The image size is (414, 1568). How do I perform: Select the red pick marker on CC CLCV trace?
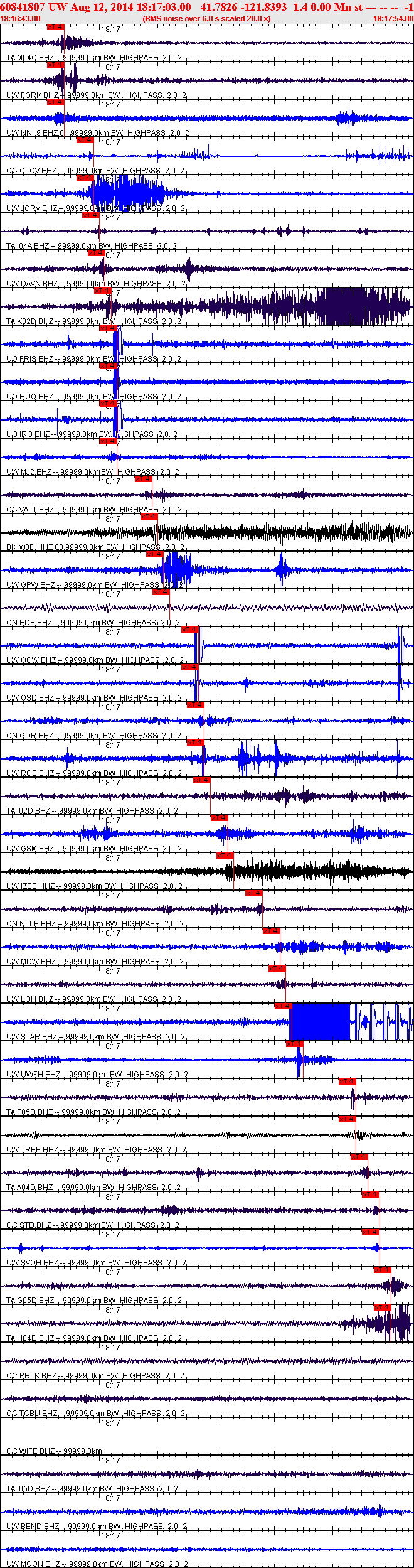point(85,140)
